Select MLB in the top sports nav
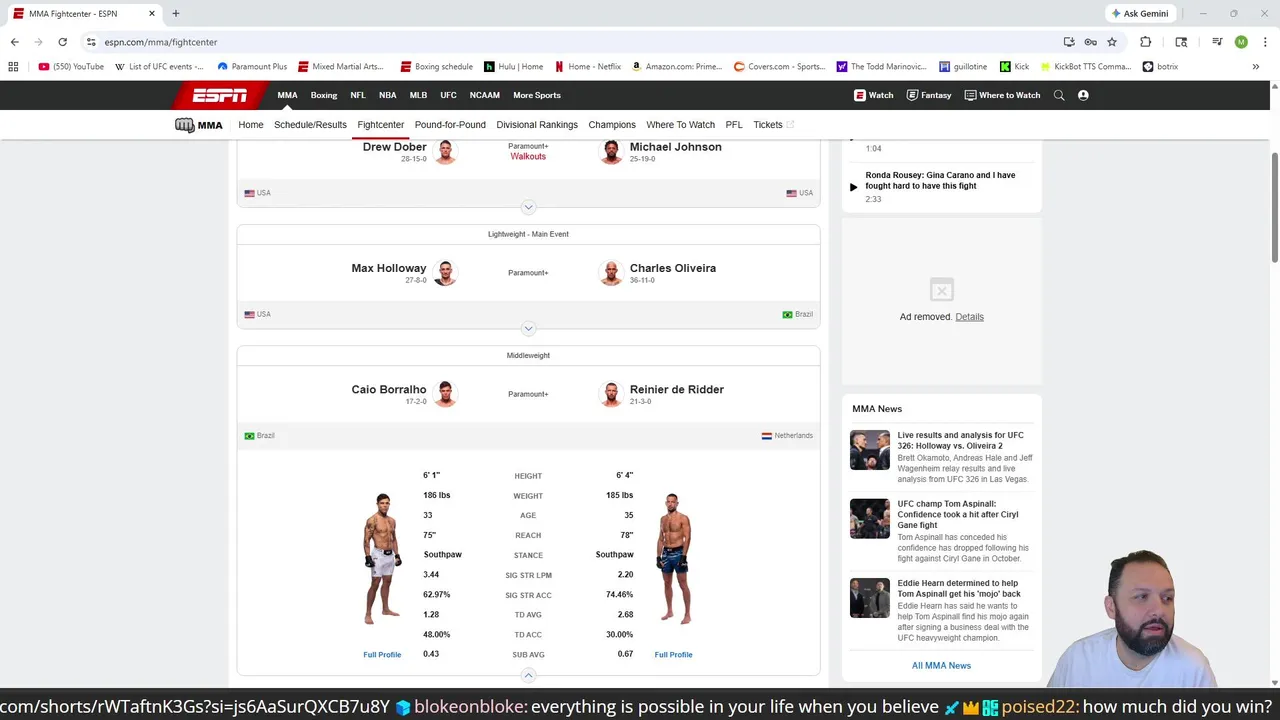The width and height of the screenshot is (1280, 720). [x=418, y=95]
